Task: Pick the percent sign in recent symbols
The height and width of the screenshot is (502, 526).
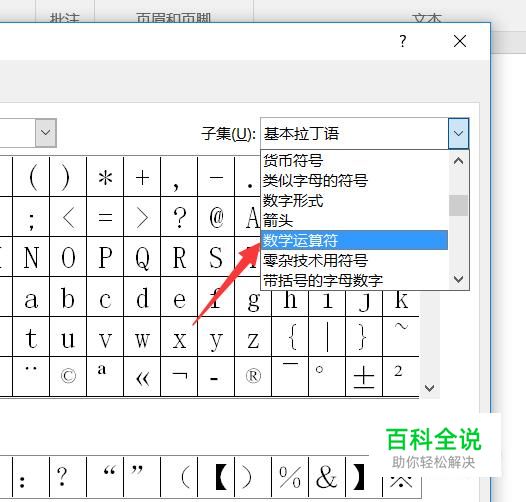Action: (290, 476)
